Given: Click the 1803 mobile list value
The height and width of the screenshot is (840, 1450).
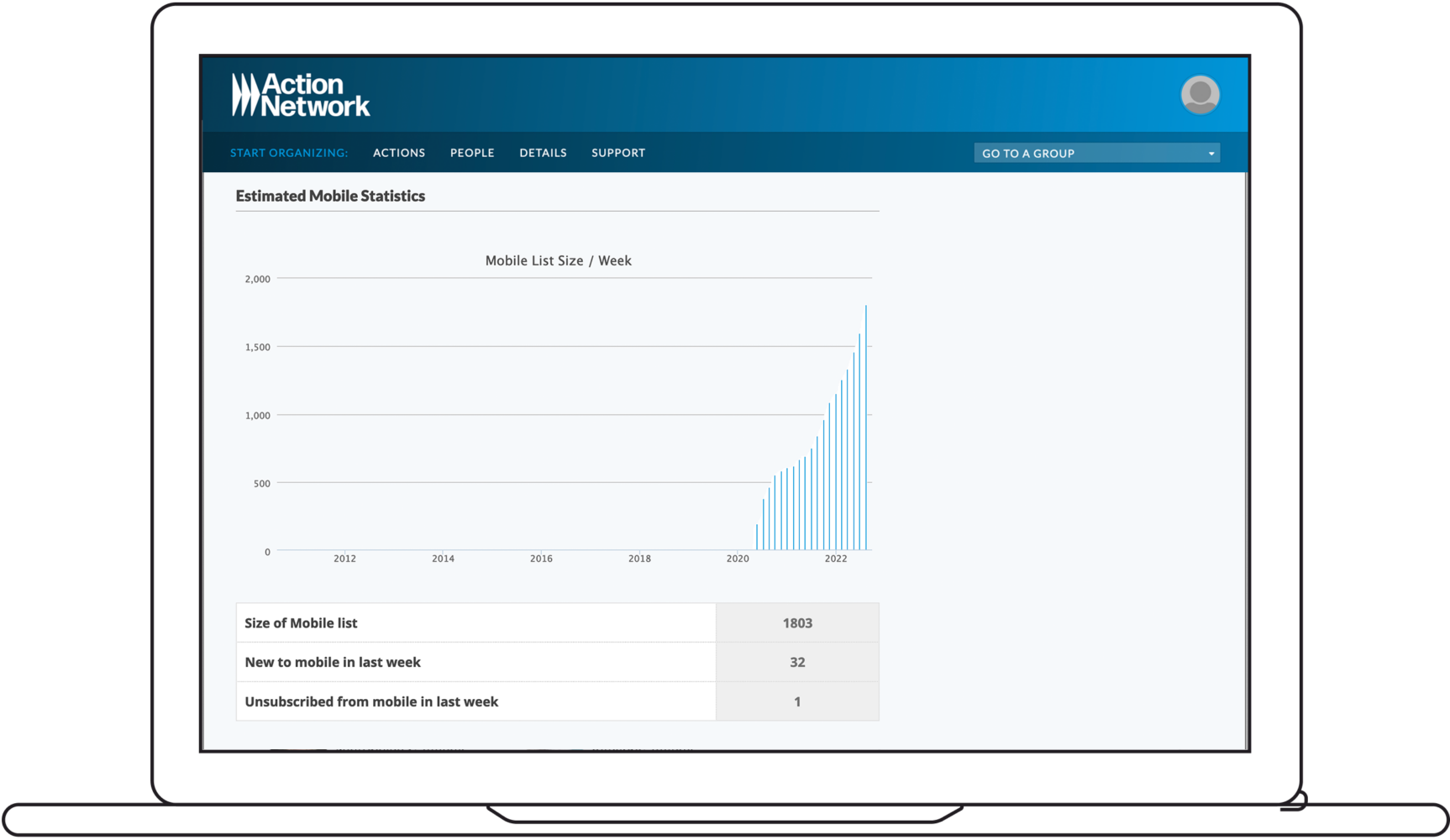Looking at the screenshot, I should 797,623.
